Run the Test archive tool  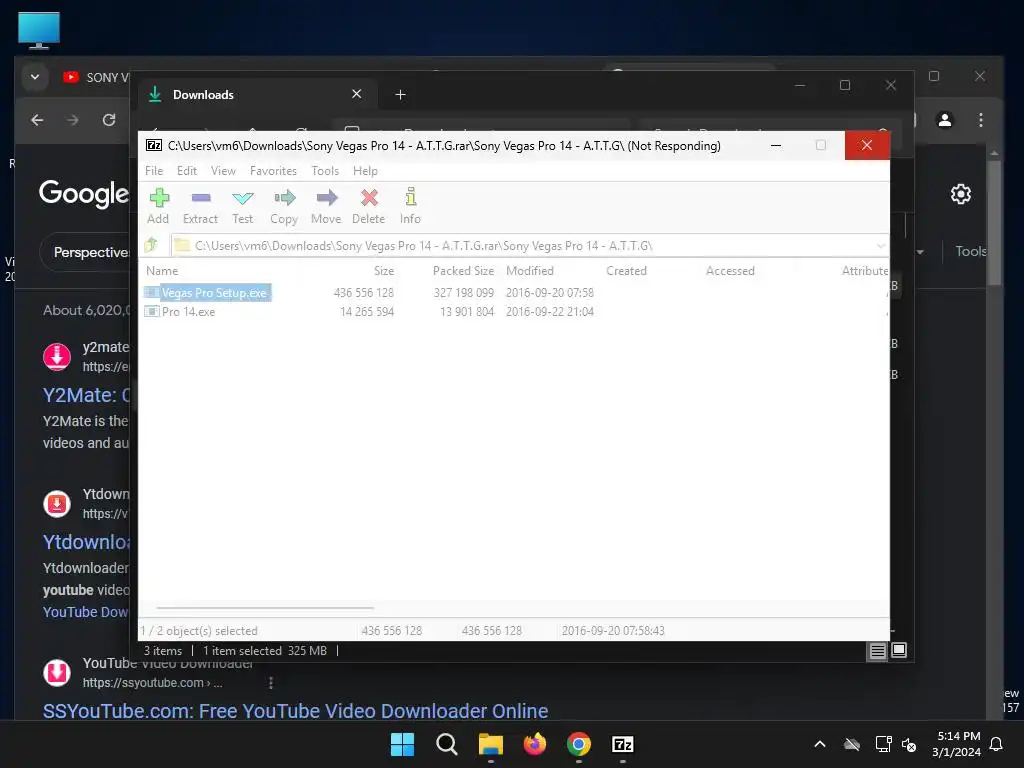tap(242, 206)
